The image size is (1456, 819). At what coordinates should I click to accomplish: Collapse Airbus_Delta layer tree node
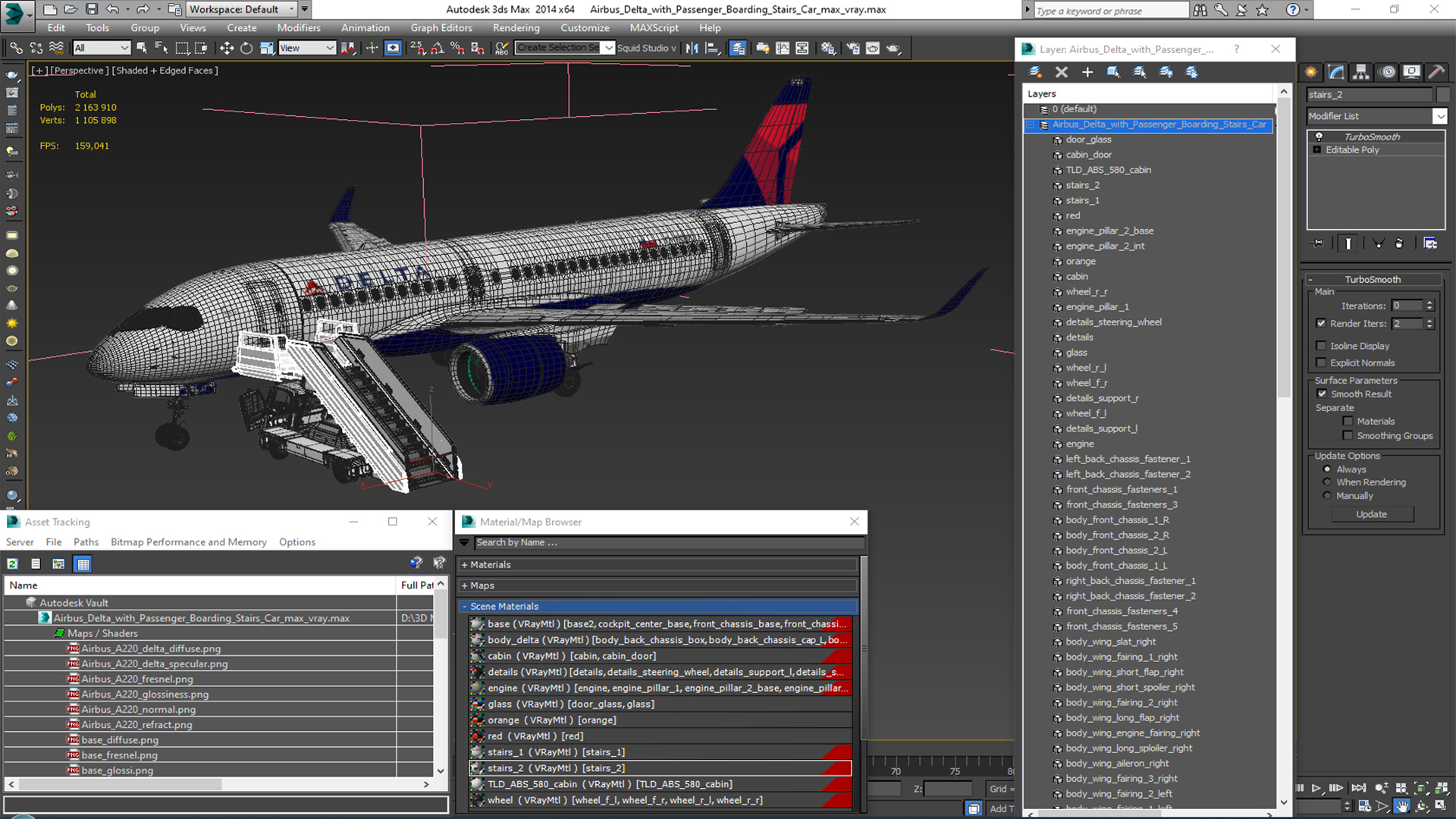1030,124
